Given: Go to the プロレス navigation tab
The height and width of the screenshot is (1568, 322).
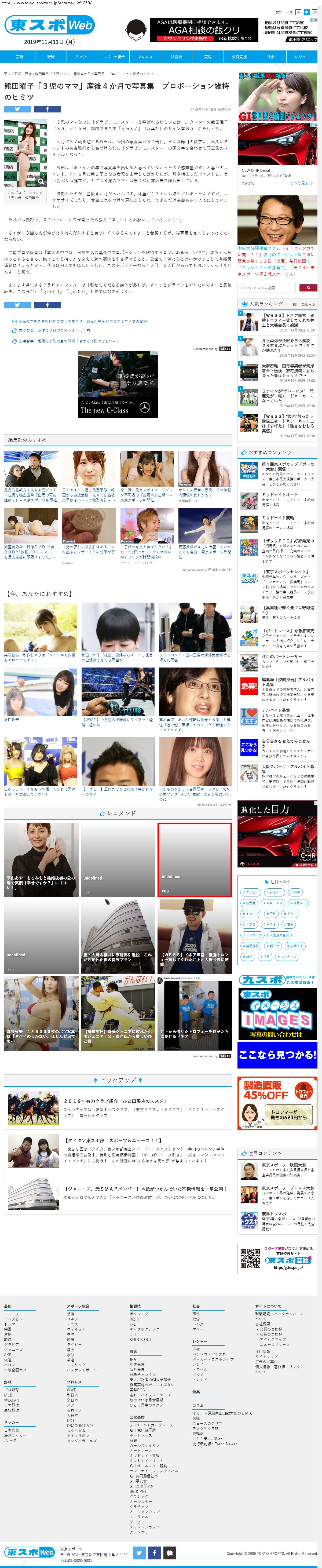Looking at the screenshot, I should (x=145, y=57).
